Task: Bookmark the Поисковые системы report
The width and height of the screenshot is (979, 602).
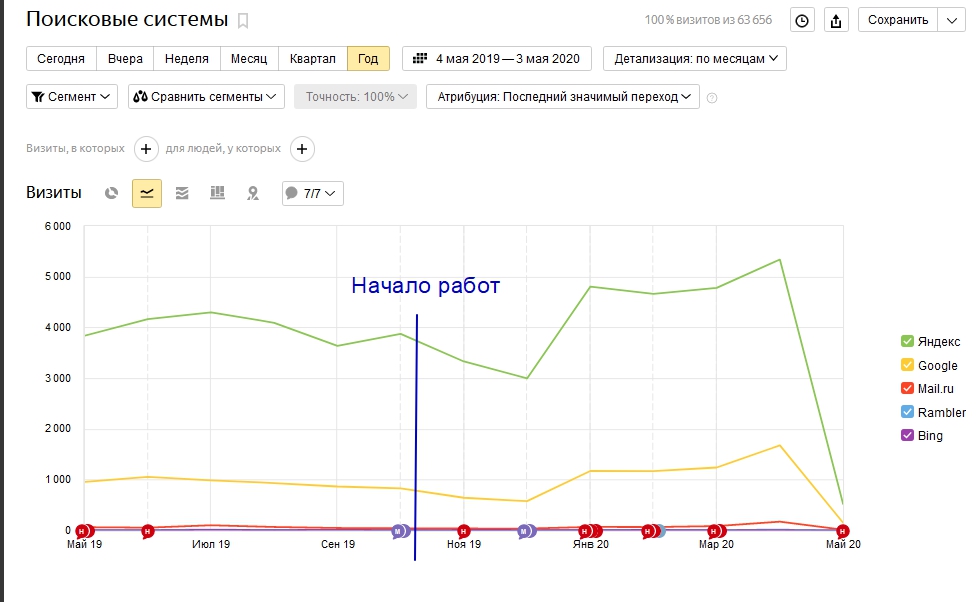Action: [243, 21]
